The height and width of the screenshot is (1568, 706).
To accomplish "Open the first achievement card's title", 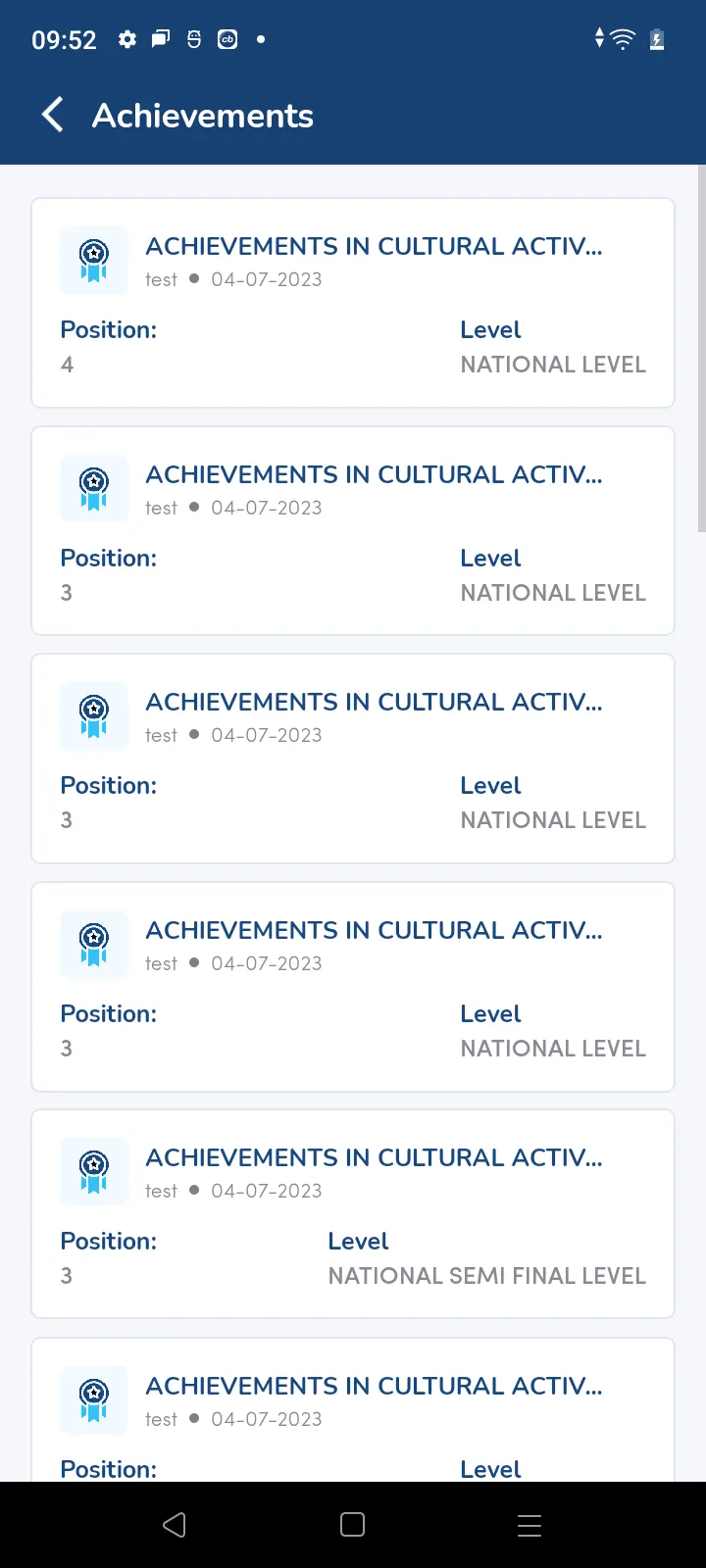I will point(374,246).
